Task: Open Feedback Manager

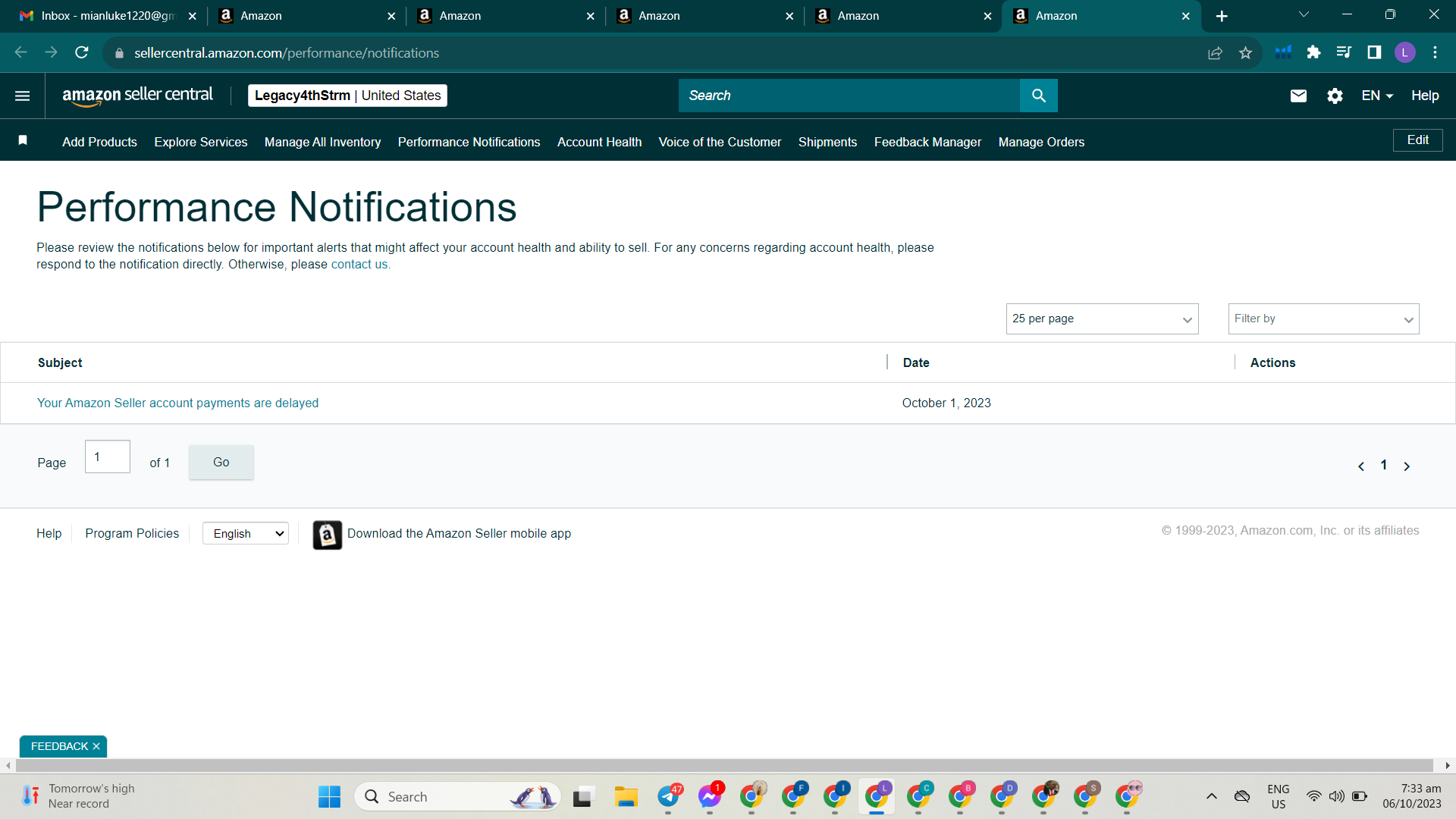Action: point(927,142)
